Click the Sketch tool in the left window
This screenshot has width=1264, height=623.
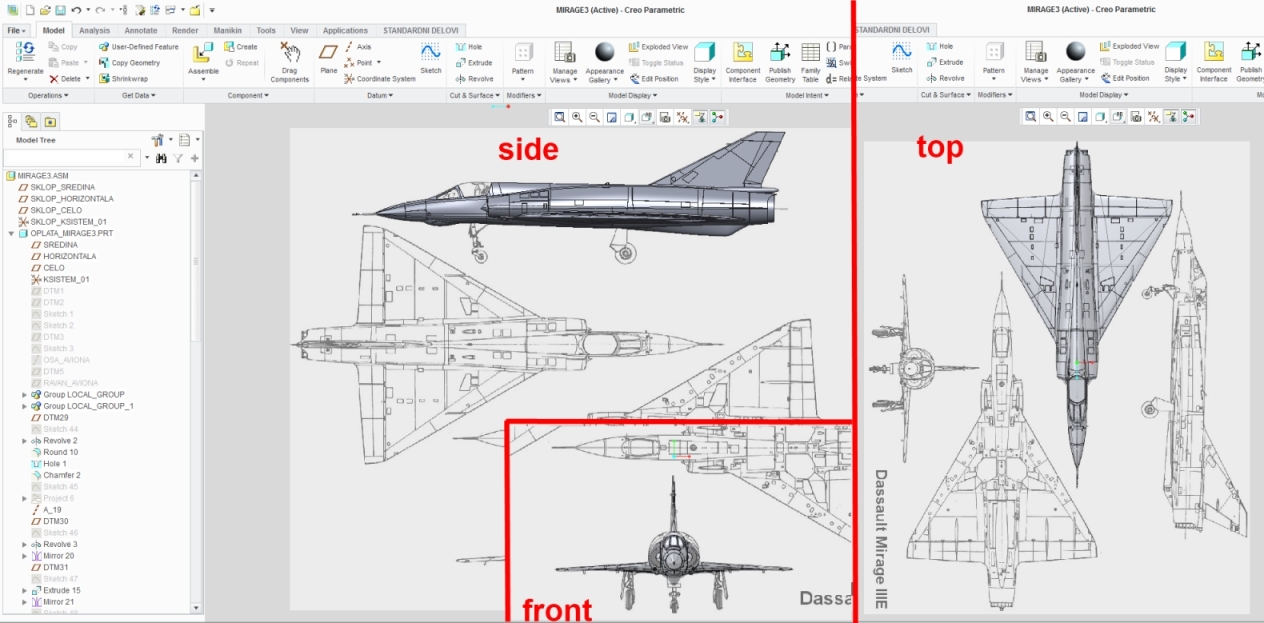click(430, 58)
